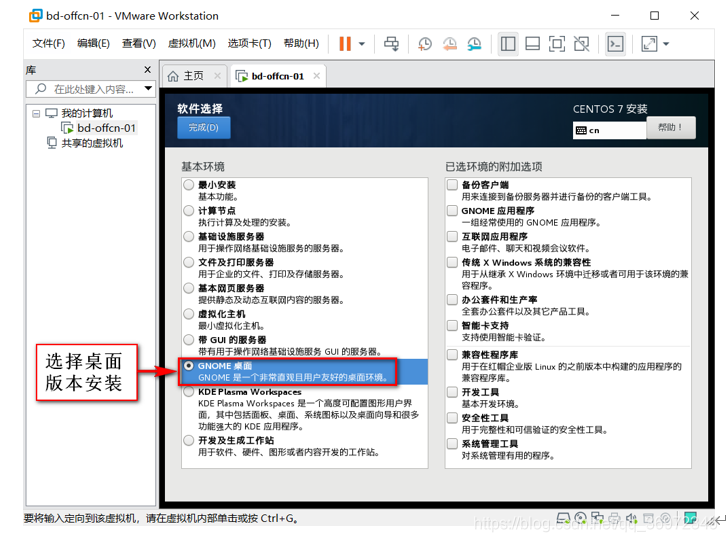Open the 查看(V) menu
The image size is (727, 542).
click(x=139, y=44)
